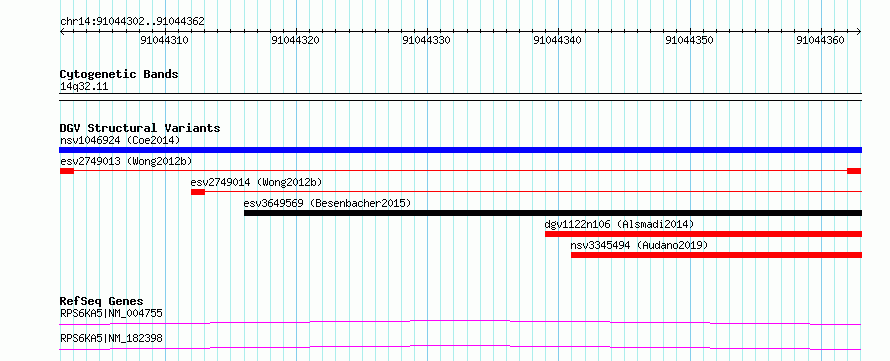Select nsv3345494 (Audano2019) label
This screenshot has height=361, width=890.
(639, 245)
